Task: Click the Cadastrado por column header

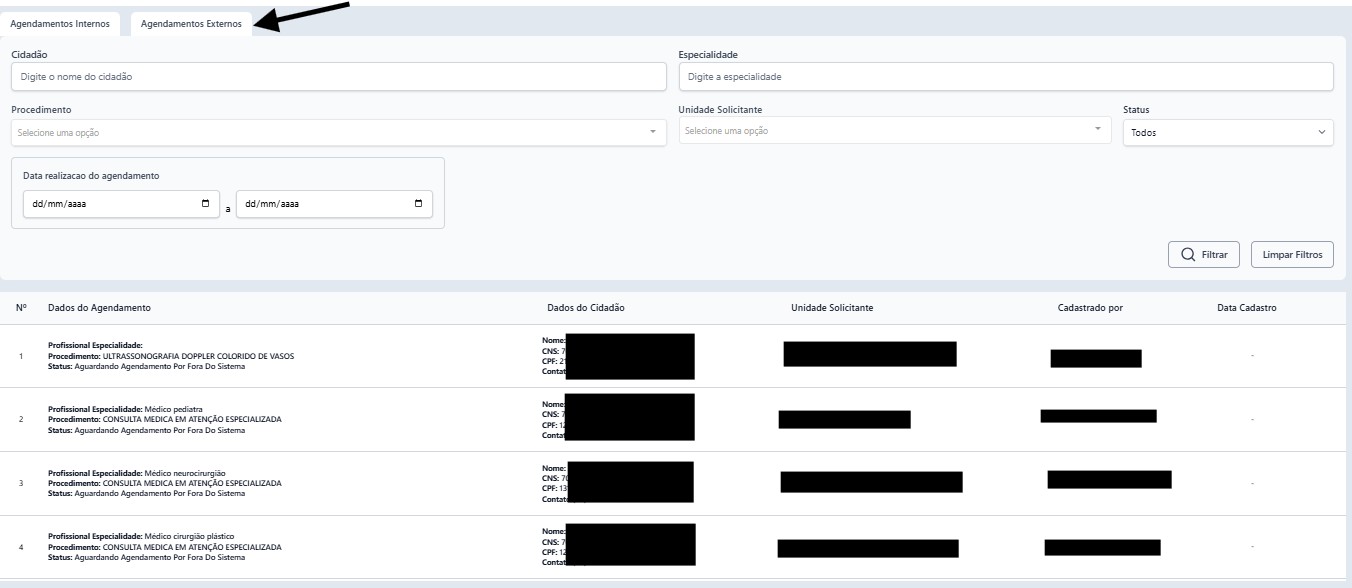Action: click(1090, 308)
